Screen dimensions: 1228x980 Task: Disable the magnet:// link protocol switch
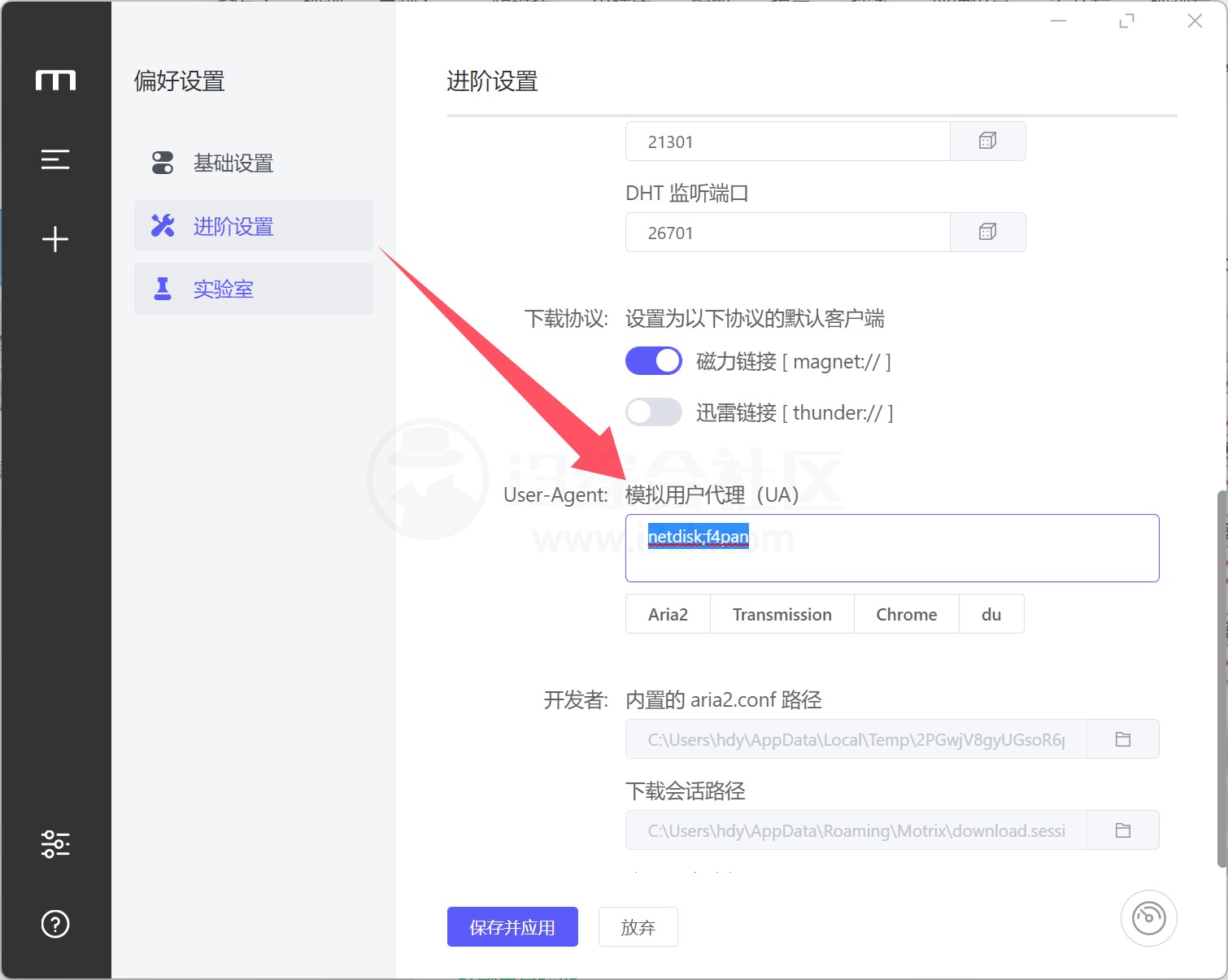pos(654,361)
